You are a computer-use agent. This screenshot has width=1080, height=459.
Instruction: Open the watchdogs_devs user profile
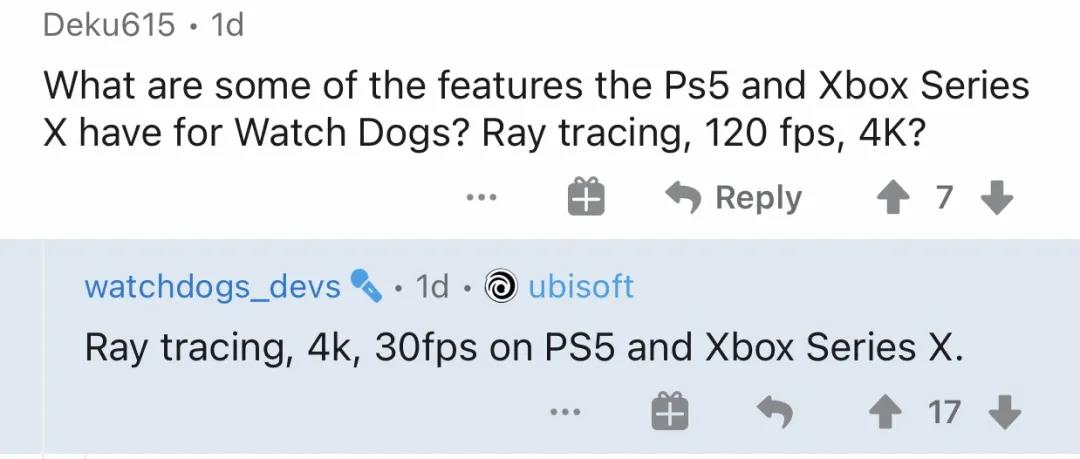click(212, 287)
